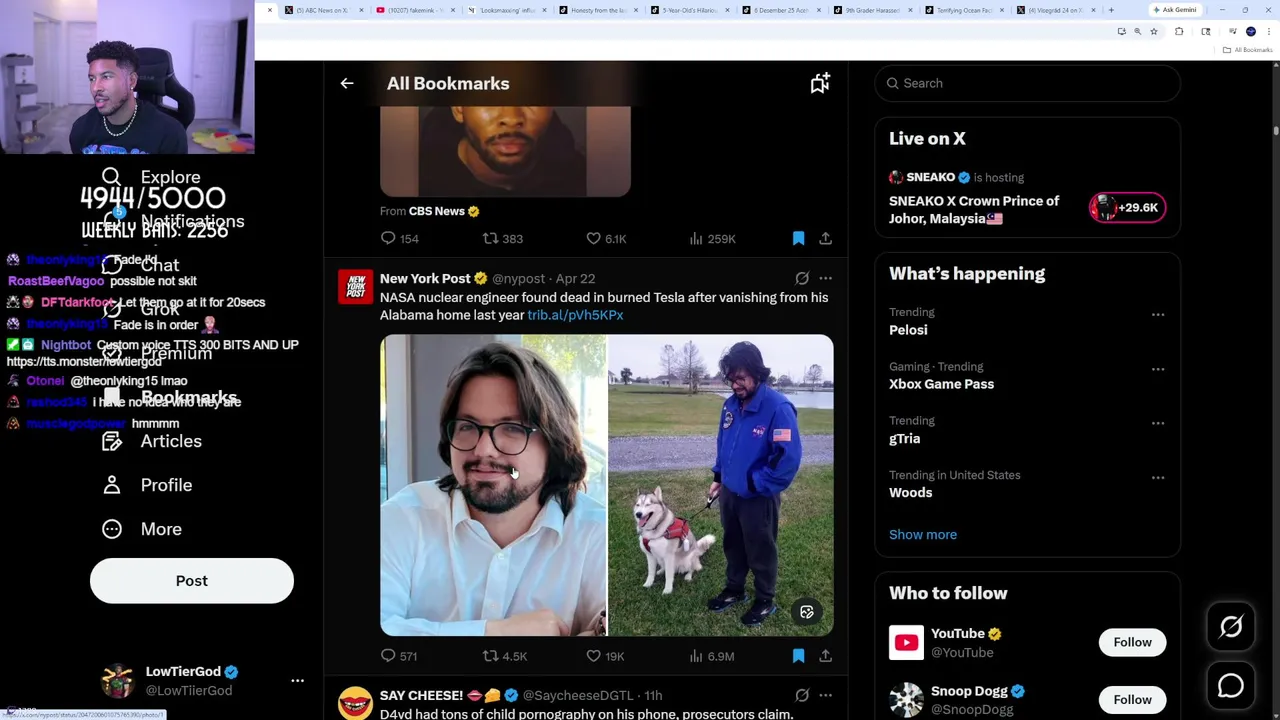Open the engineer portrait photo
The height and width of the screenshot is (720, 1280).
tap(493, 485)
